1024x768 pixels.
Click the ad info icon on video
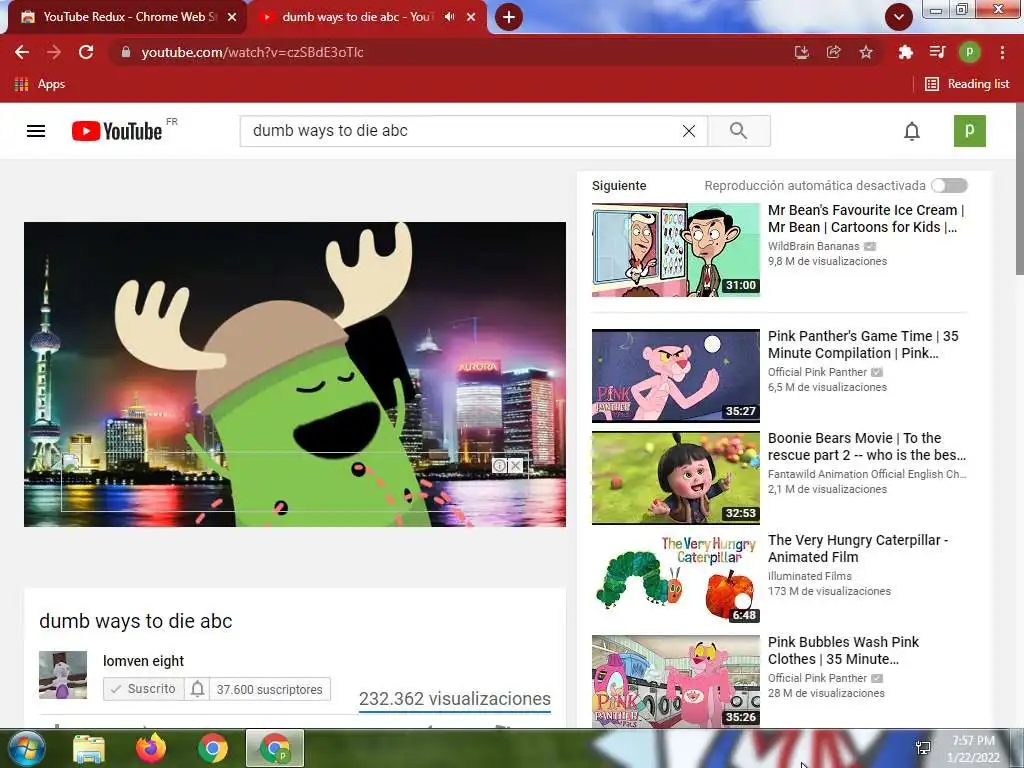(x=500, y=466)
